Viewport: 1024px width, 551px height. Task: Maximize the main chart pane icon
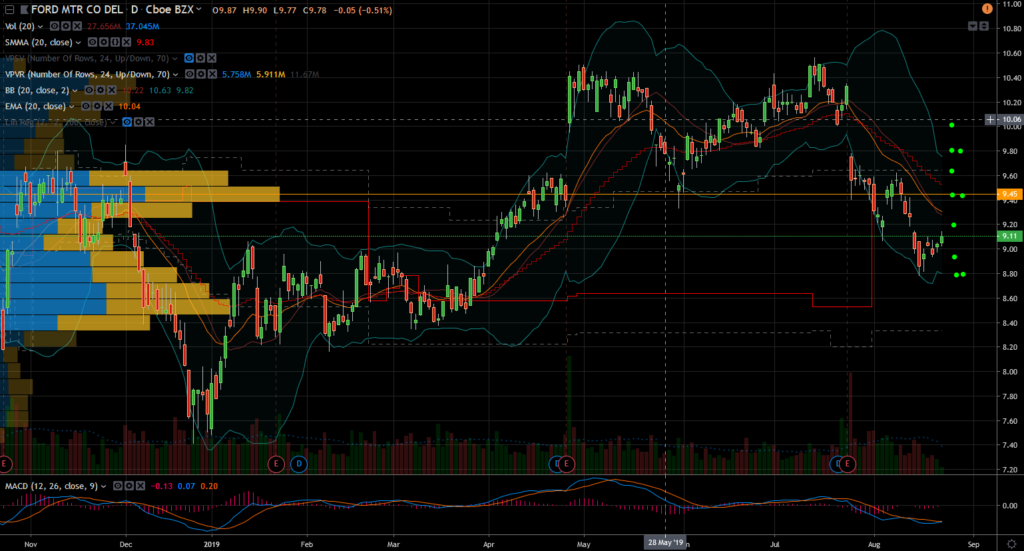tap(984, 26)
